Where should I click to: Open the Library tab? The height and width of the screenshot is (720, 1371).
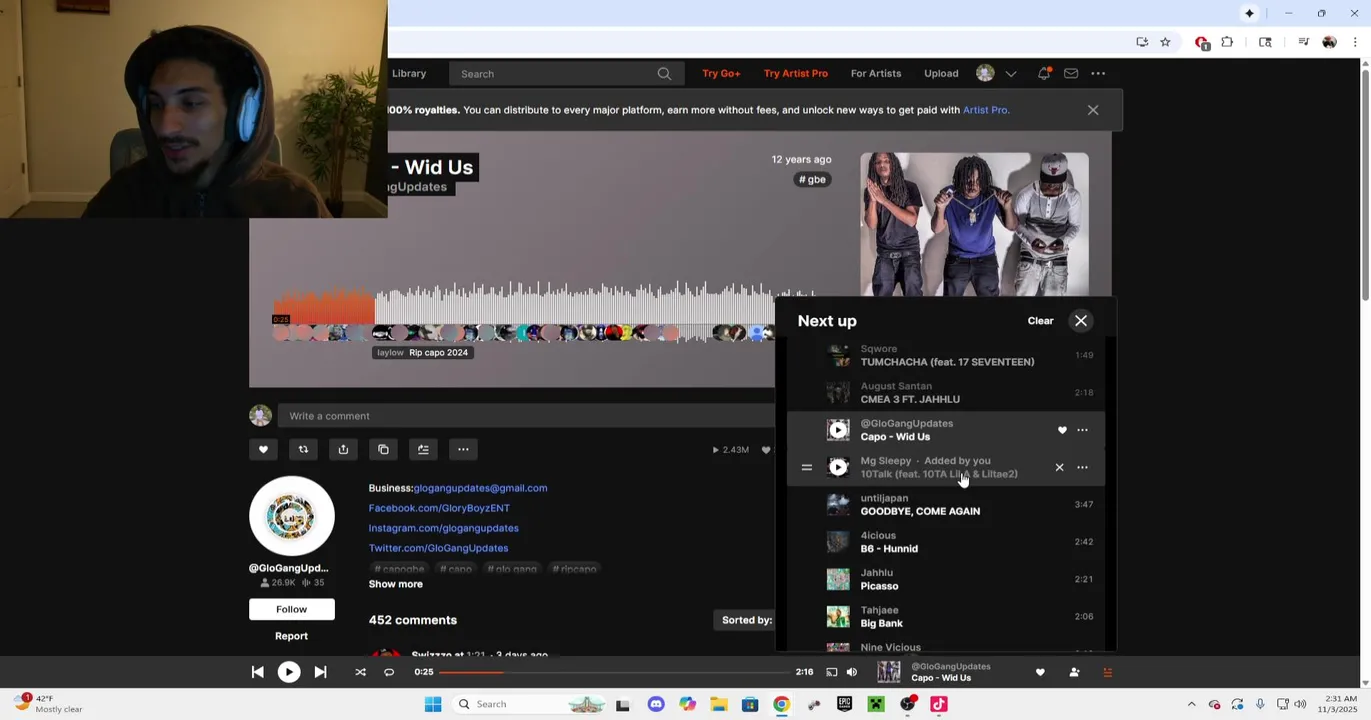point(409,73)
